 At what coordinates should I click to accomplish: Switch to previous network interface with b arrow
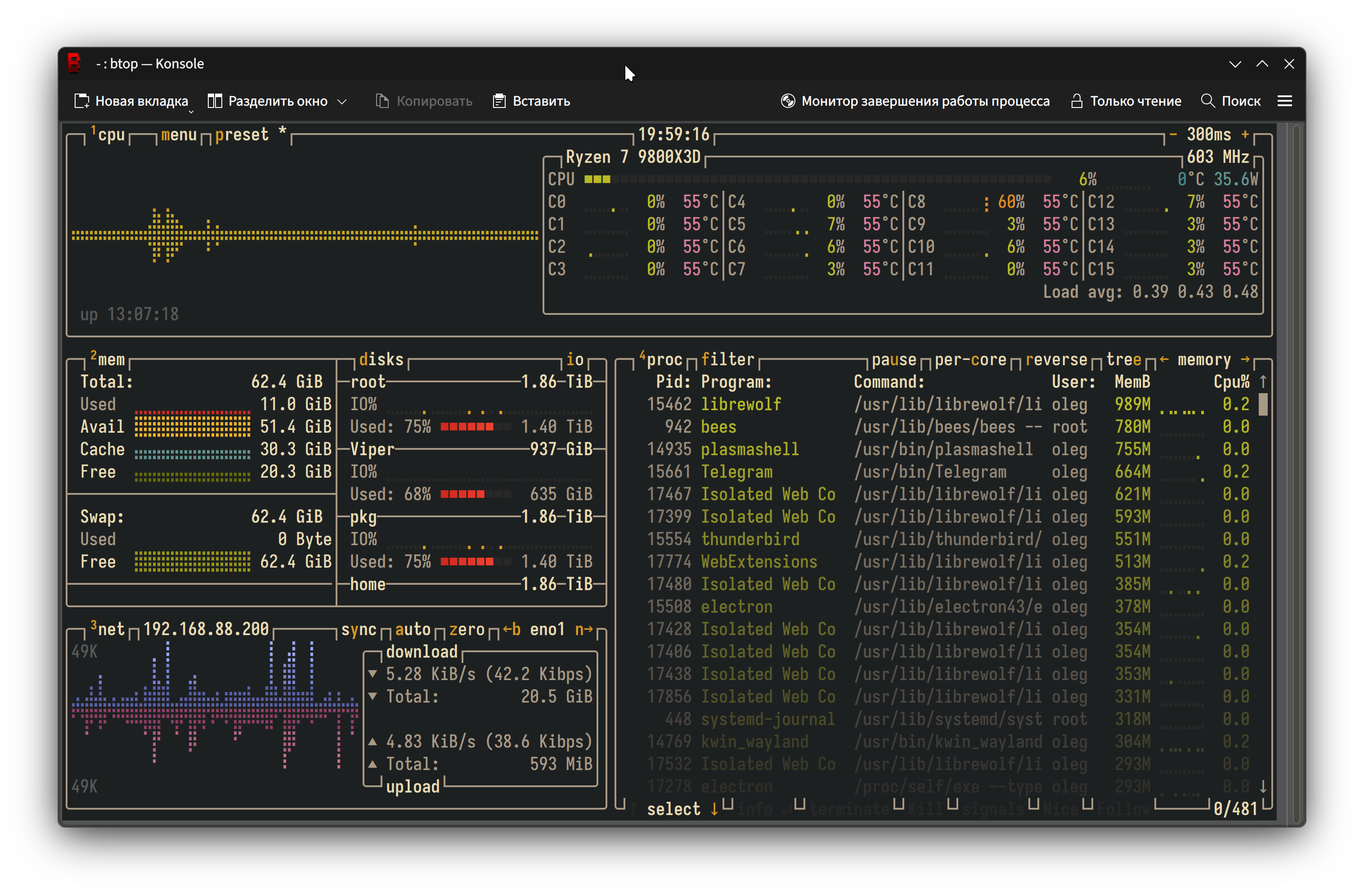[512, 630]
